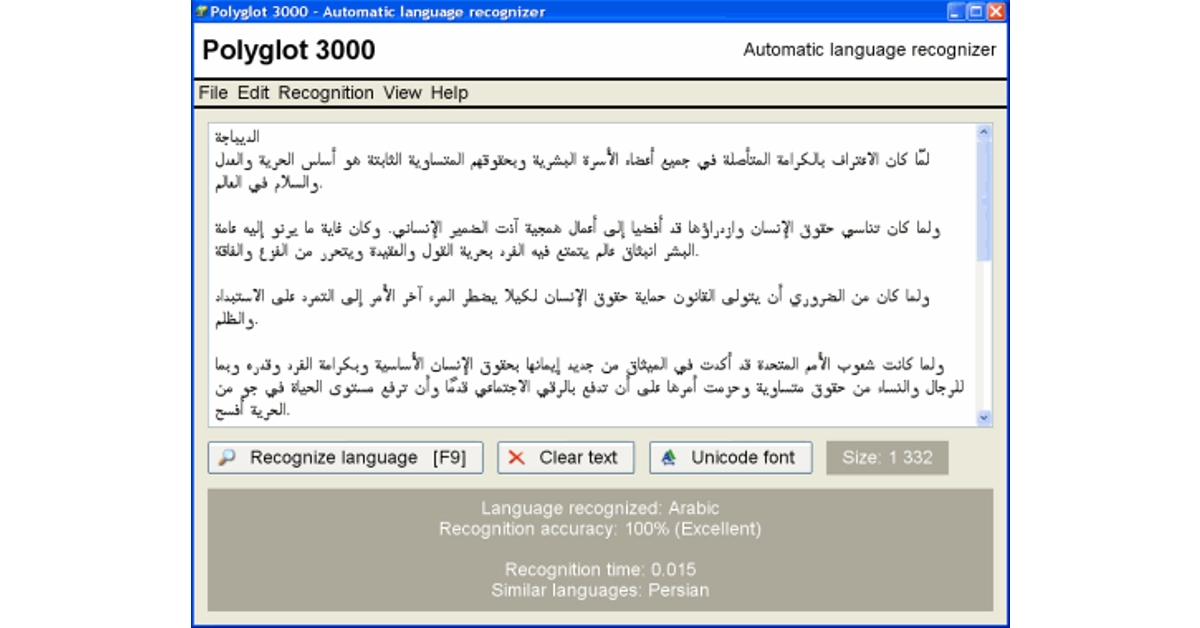
Task: Show the Help menu
Action: coord(449,93)
